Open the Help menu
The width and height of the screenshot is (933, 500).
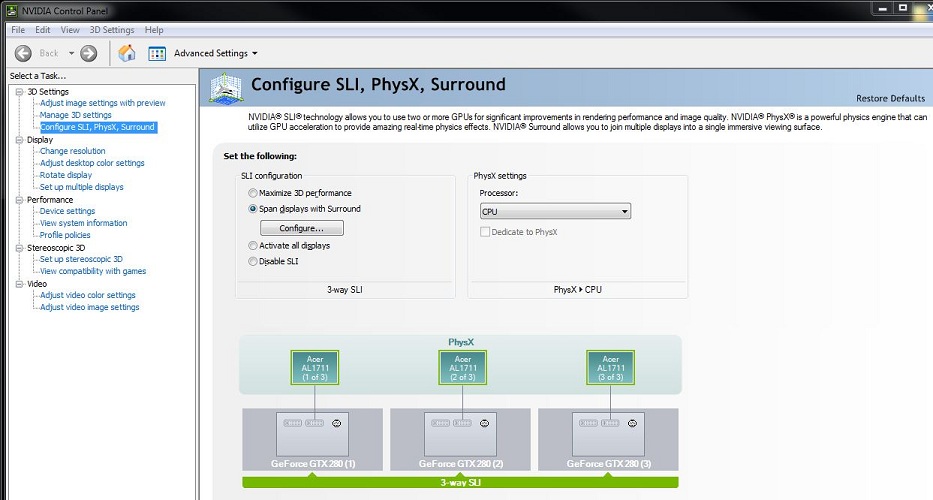tap(154, 30)
